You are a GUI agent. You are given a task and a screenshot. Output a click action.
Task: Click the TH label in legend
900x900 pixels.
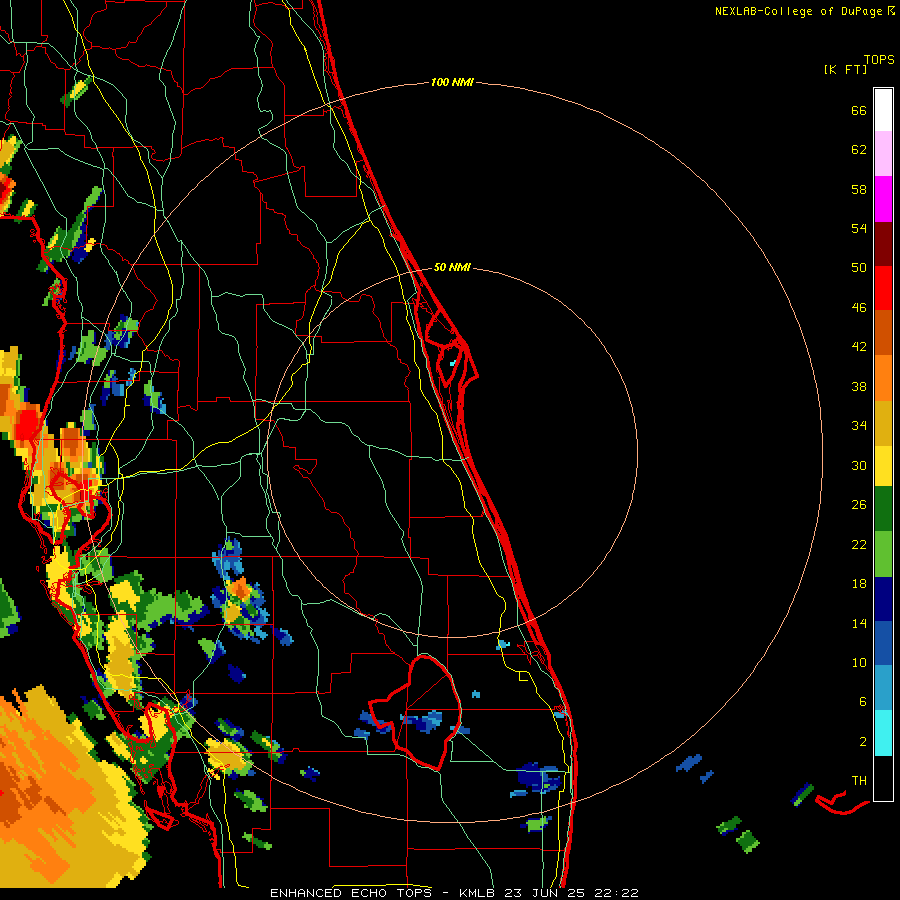point(859,781)
